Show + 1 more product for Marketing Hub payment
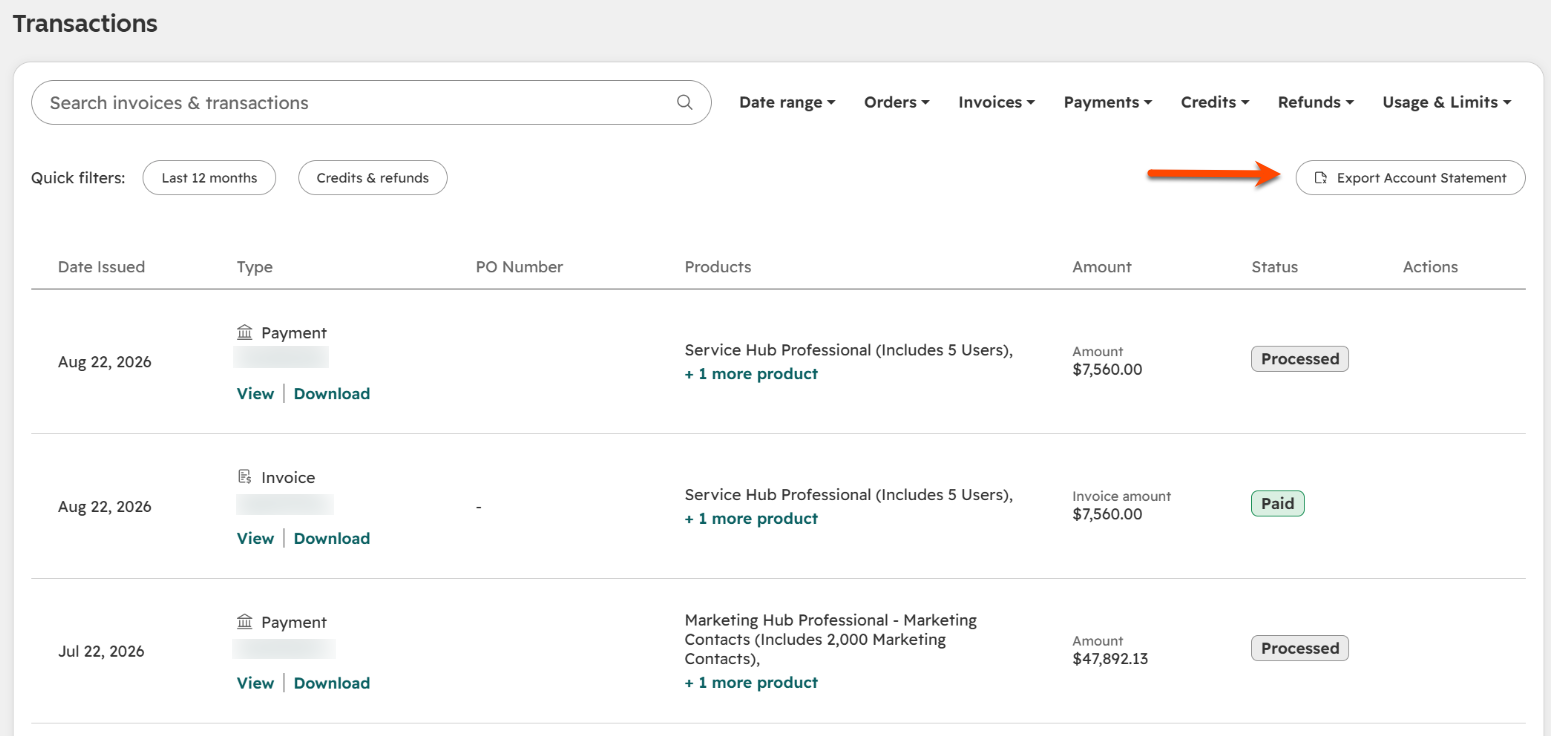 click(x=751, y=683)
